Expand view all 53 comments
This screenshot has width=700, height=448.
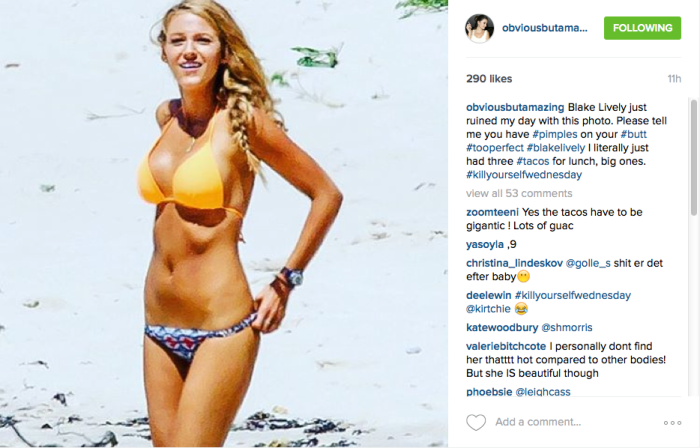click(x=519, y=194)
